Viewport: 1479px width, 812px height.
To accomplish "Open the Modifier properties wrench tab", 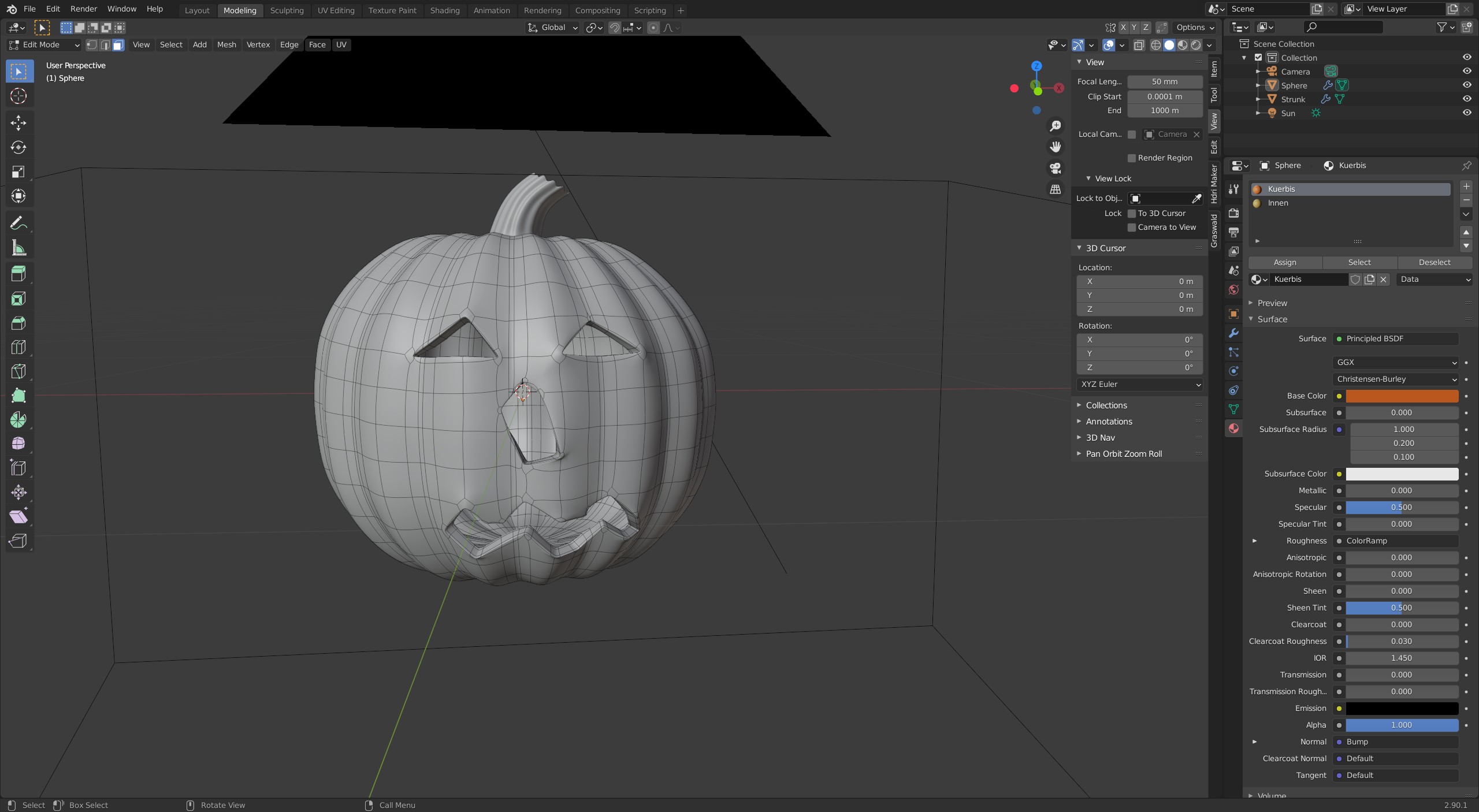I will pyautogui.click(x=1233, y=333).
